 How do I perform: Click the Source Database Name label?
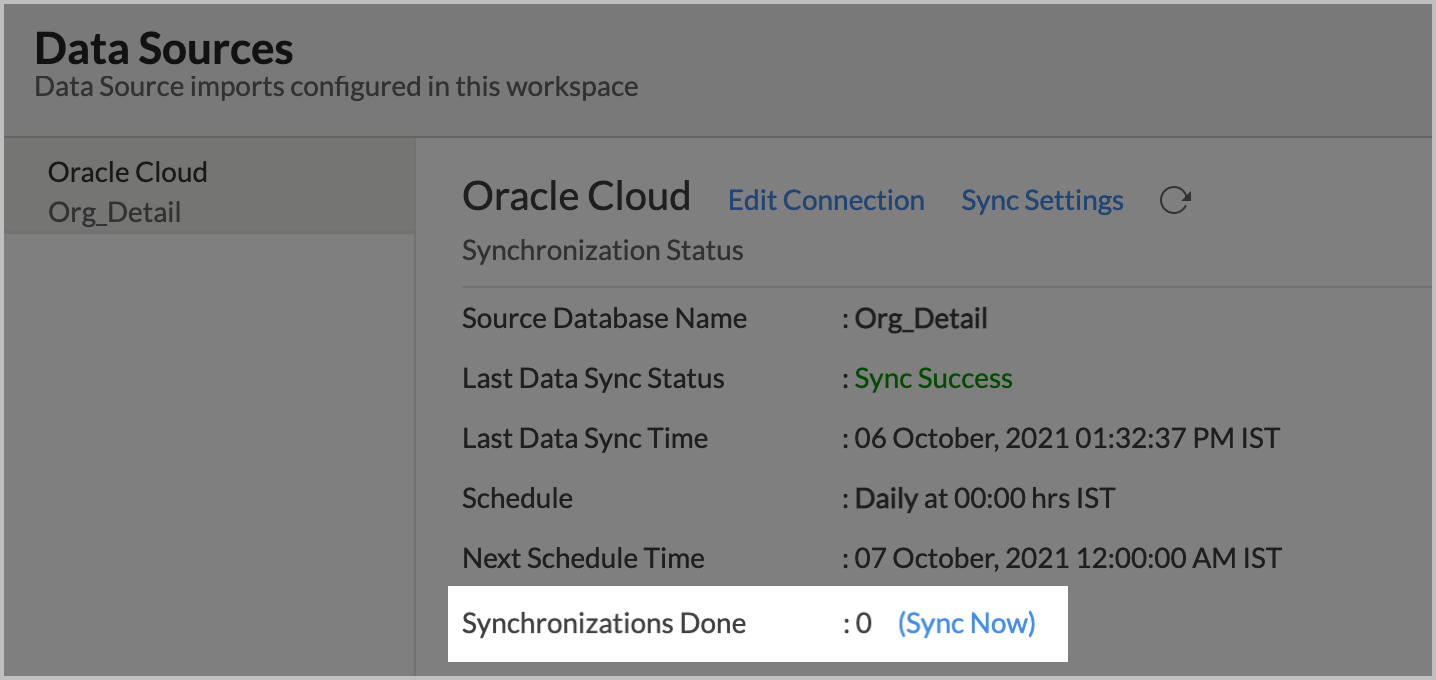[604, 319]
